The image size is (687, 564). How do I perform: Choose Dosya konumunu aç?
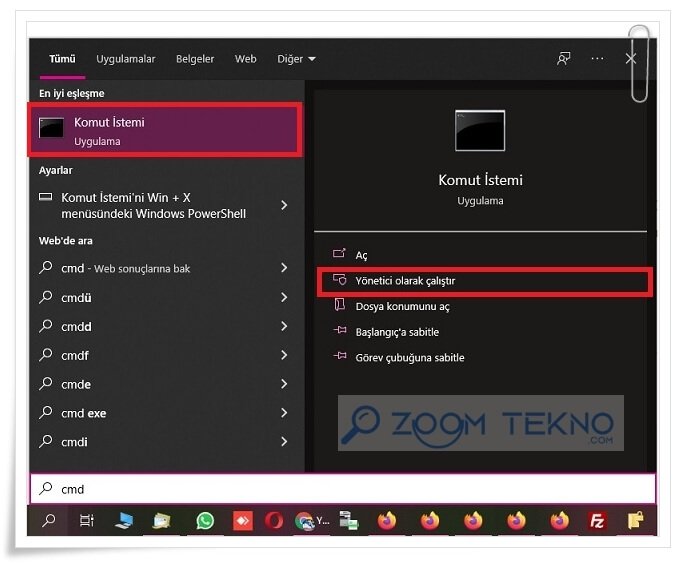(402, 306)
